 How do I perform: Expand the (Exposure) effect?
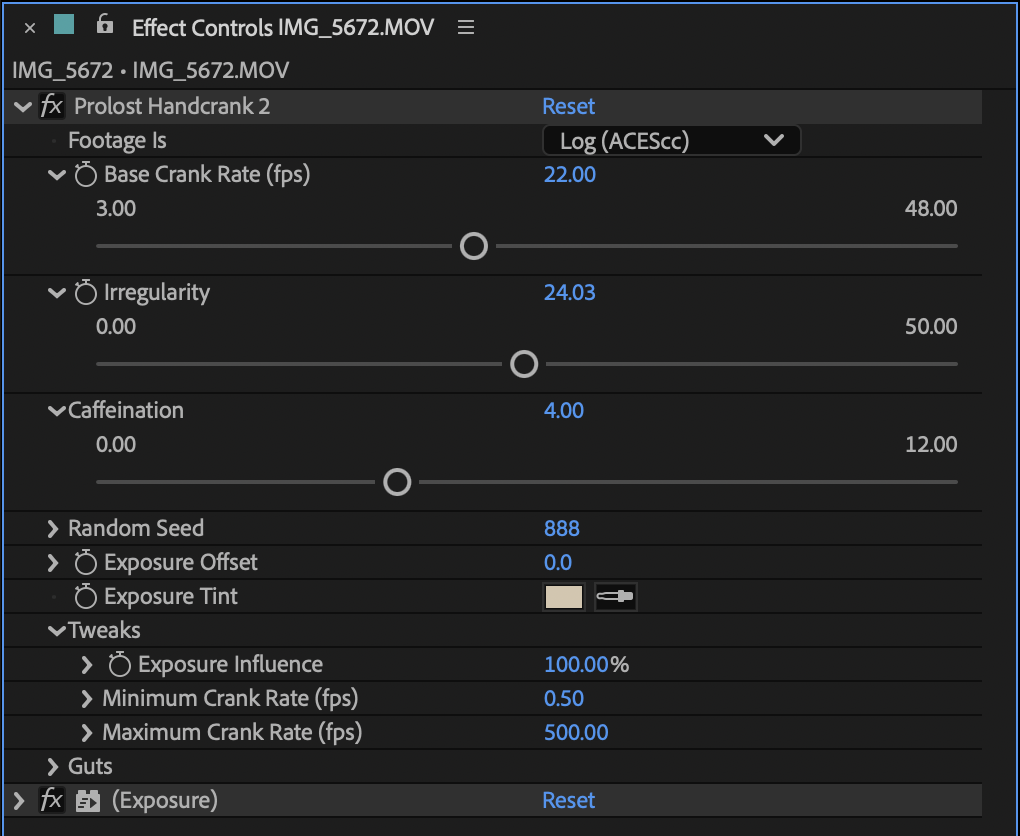click(x=20, y=801)
